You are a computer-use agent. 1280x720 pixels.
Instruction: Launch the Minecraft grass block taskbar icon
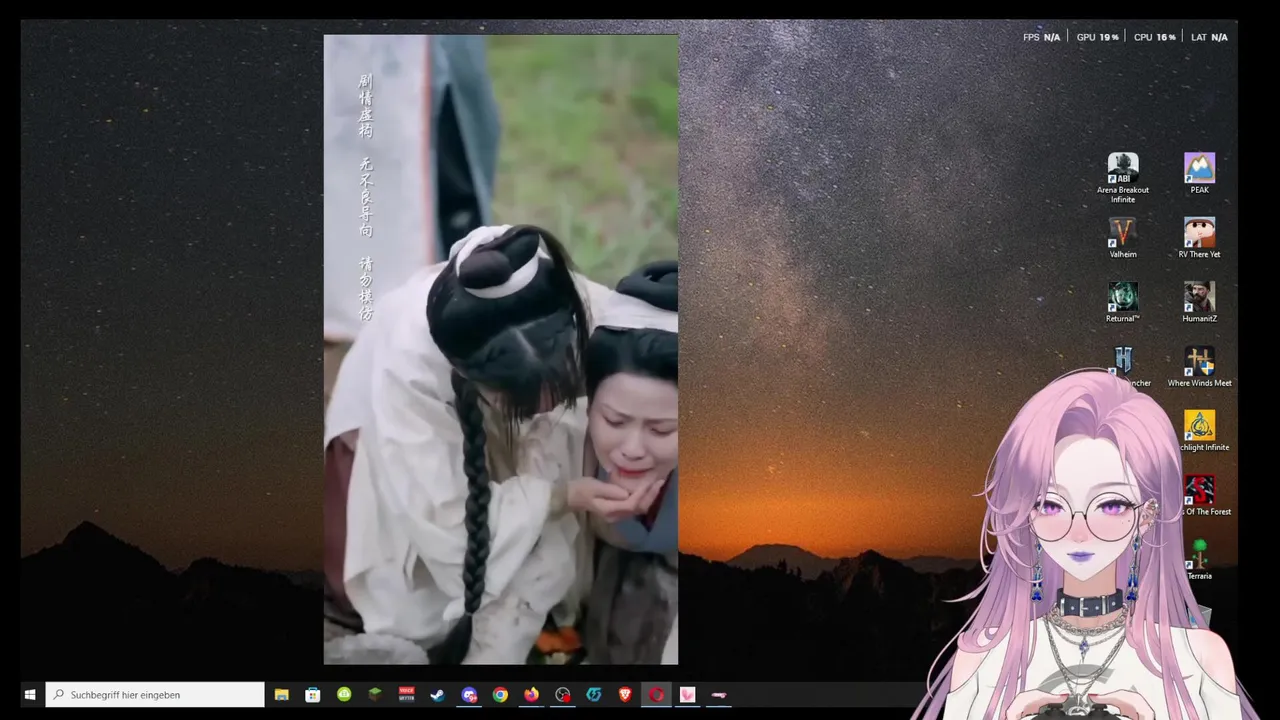(x=375, y=695)
